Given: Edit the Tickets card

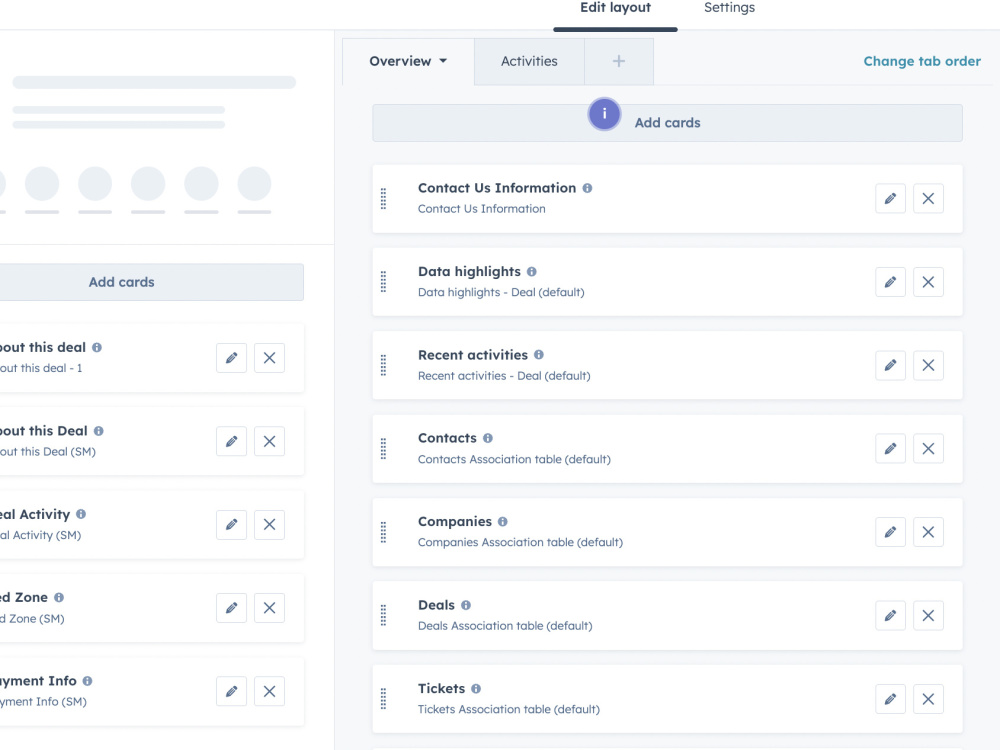Looking at the screenshot, I should coord(890,699).
